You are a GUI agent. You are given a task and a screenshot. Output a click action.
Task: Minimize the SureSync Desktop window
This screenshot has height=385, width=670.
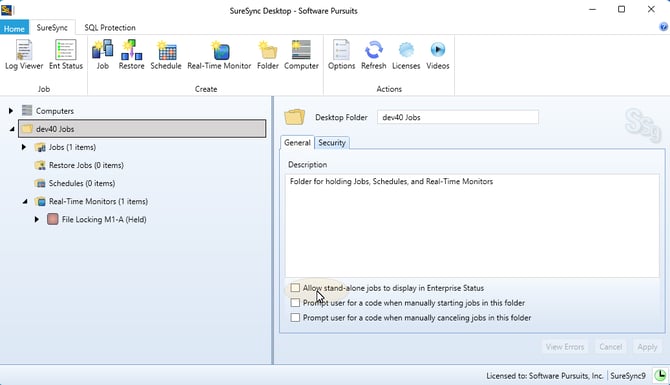592,9
